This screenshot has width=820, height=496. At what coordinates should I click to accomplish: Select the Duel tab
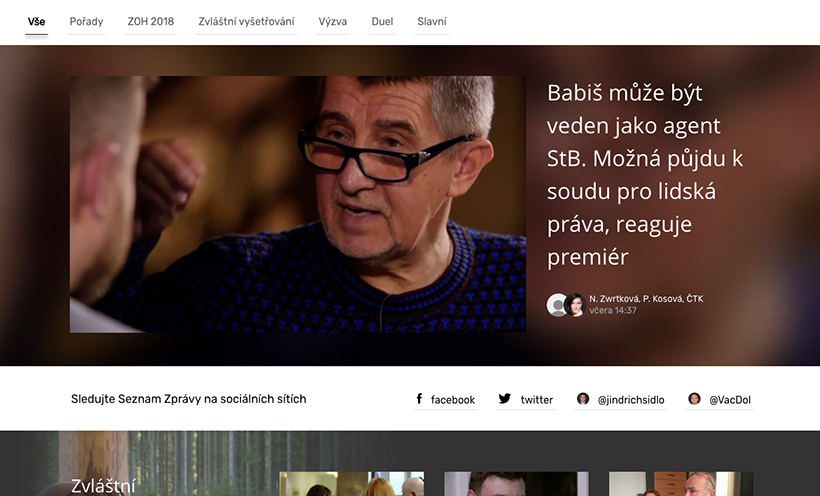click(382, 22)
